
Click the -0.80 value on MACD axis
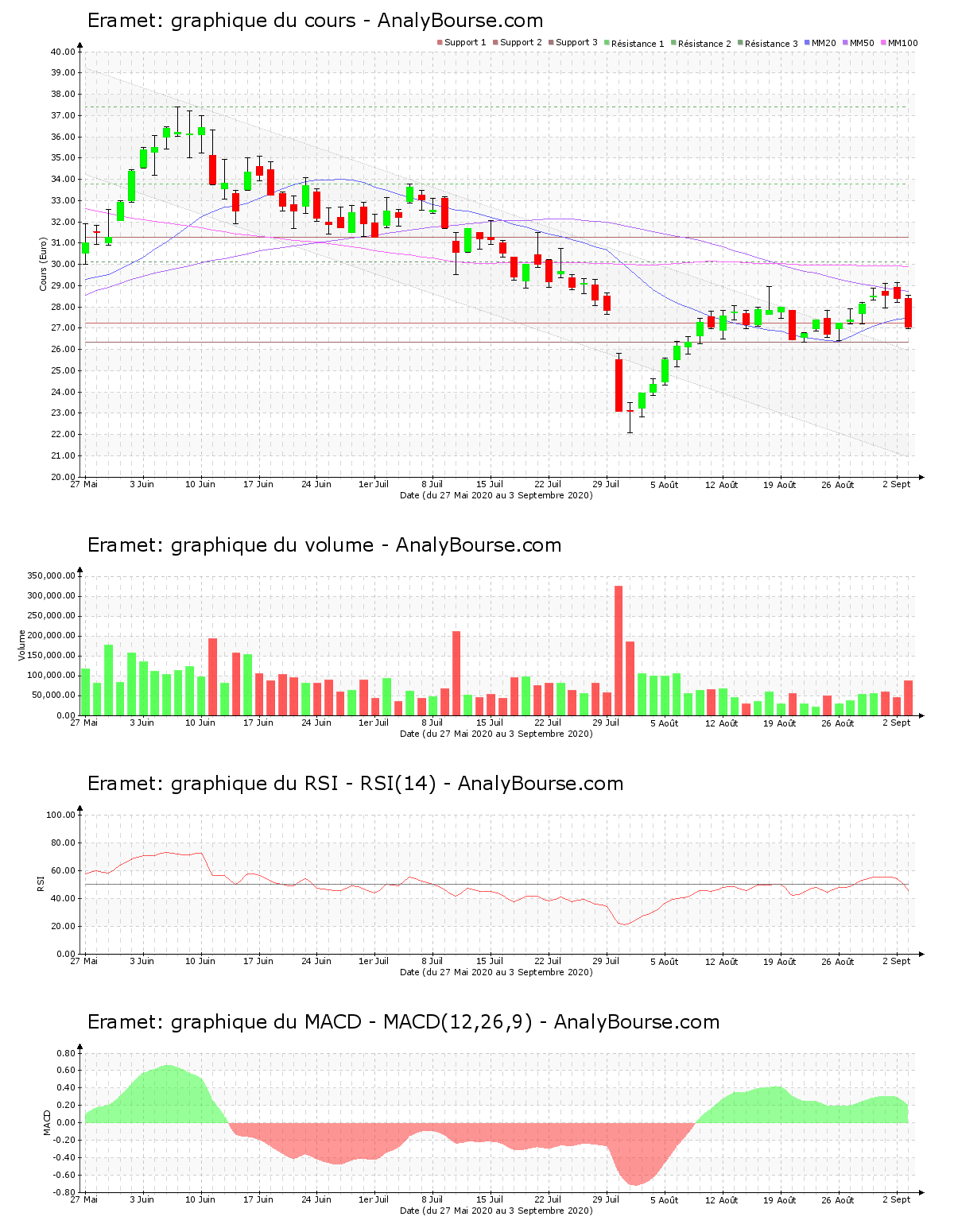[64, 1192]
